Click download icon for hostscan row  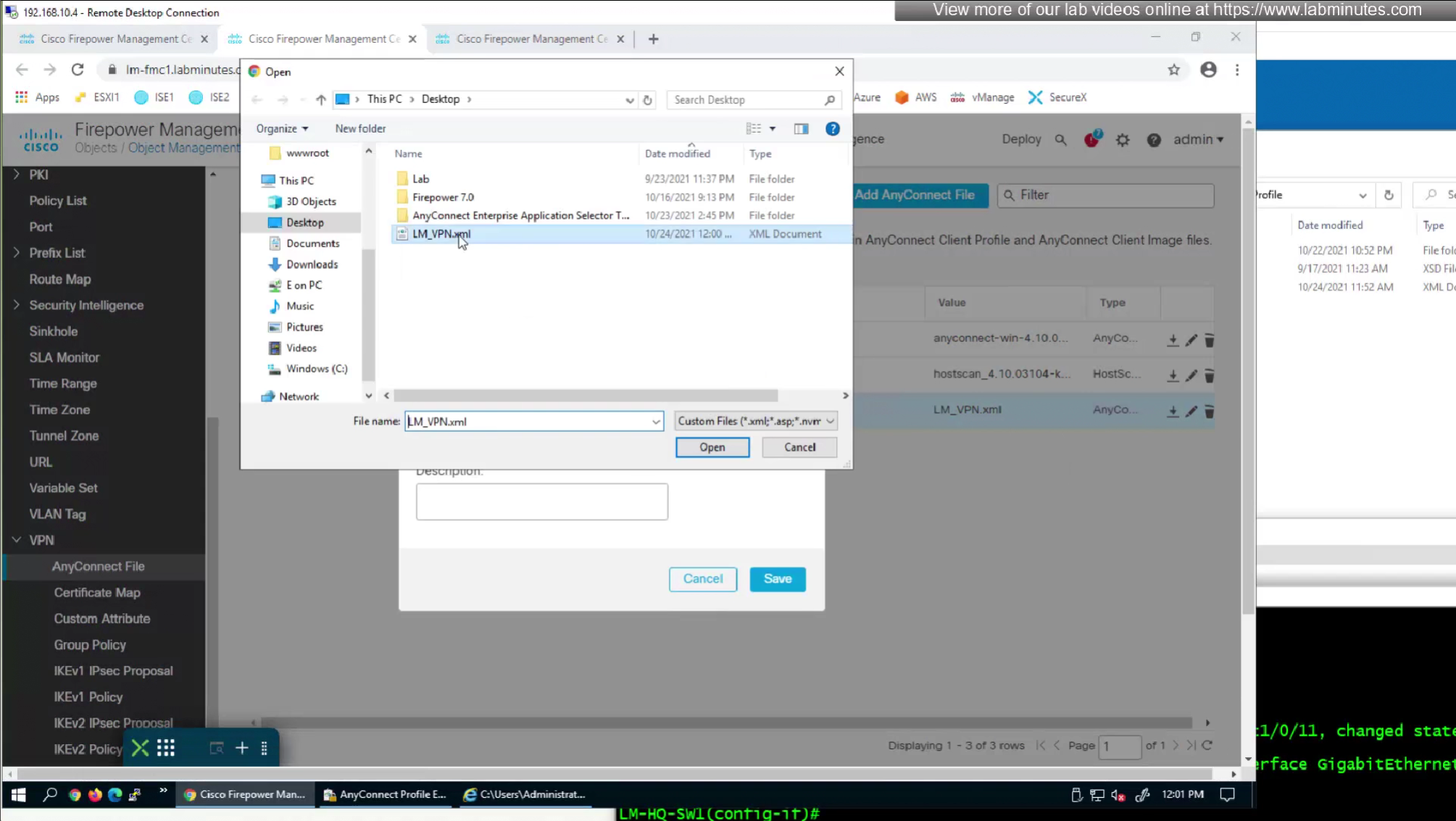tap(1173, 375)
